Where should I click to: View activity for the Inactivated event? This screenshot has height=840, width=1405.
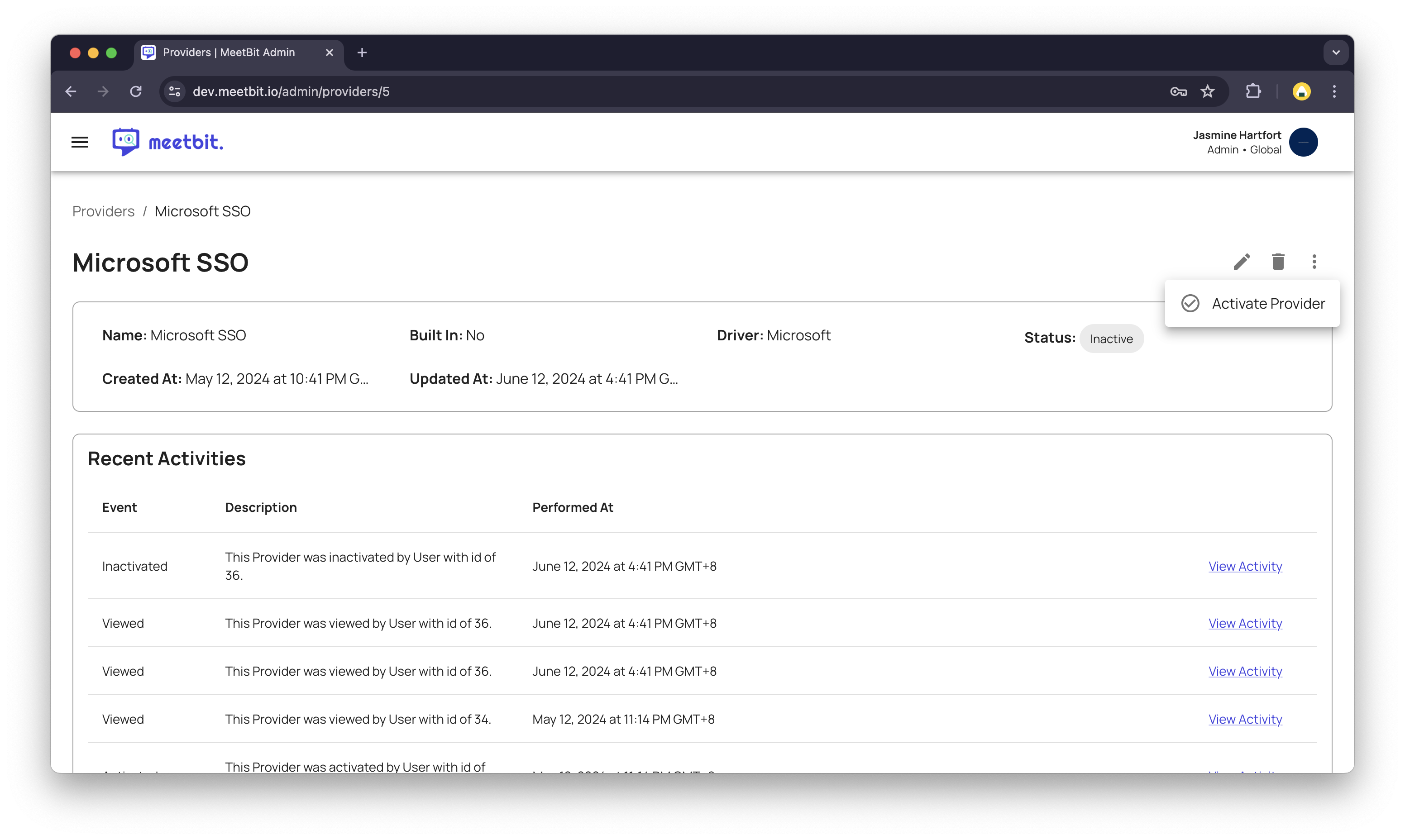pyautogui.click(x=1245, y=566)
